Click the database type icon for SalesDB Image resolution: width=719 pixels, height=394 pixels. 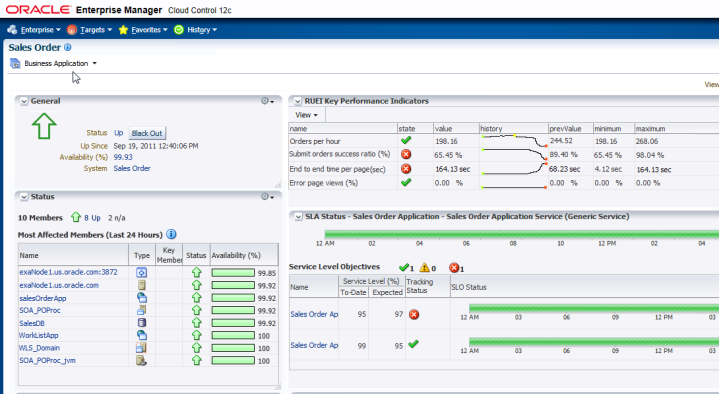[x=142, y=323]
